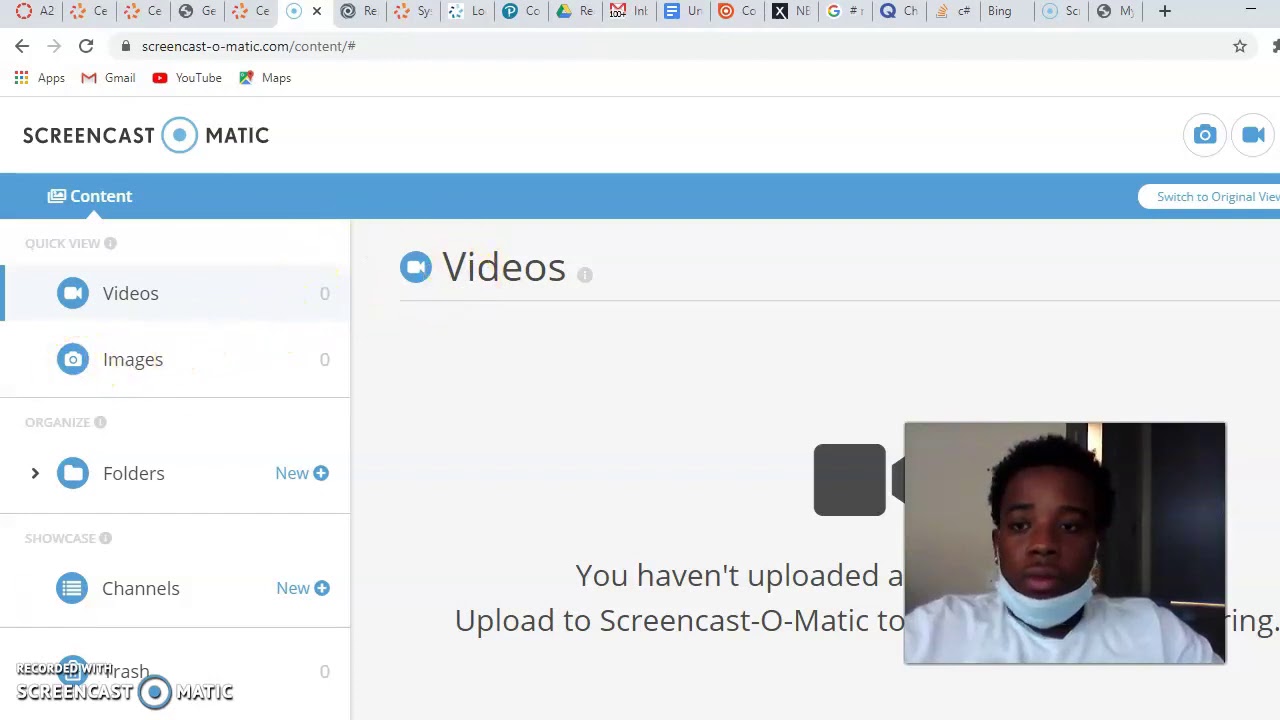Image resolution: width=1280 pixels, height=720 pixels.
Task: Switch to the 'Lo' browser tab
Action: (469, 11)
